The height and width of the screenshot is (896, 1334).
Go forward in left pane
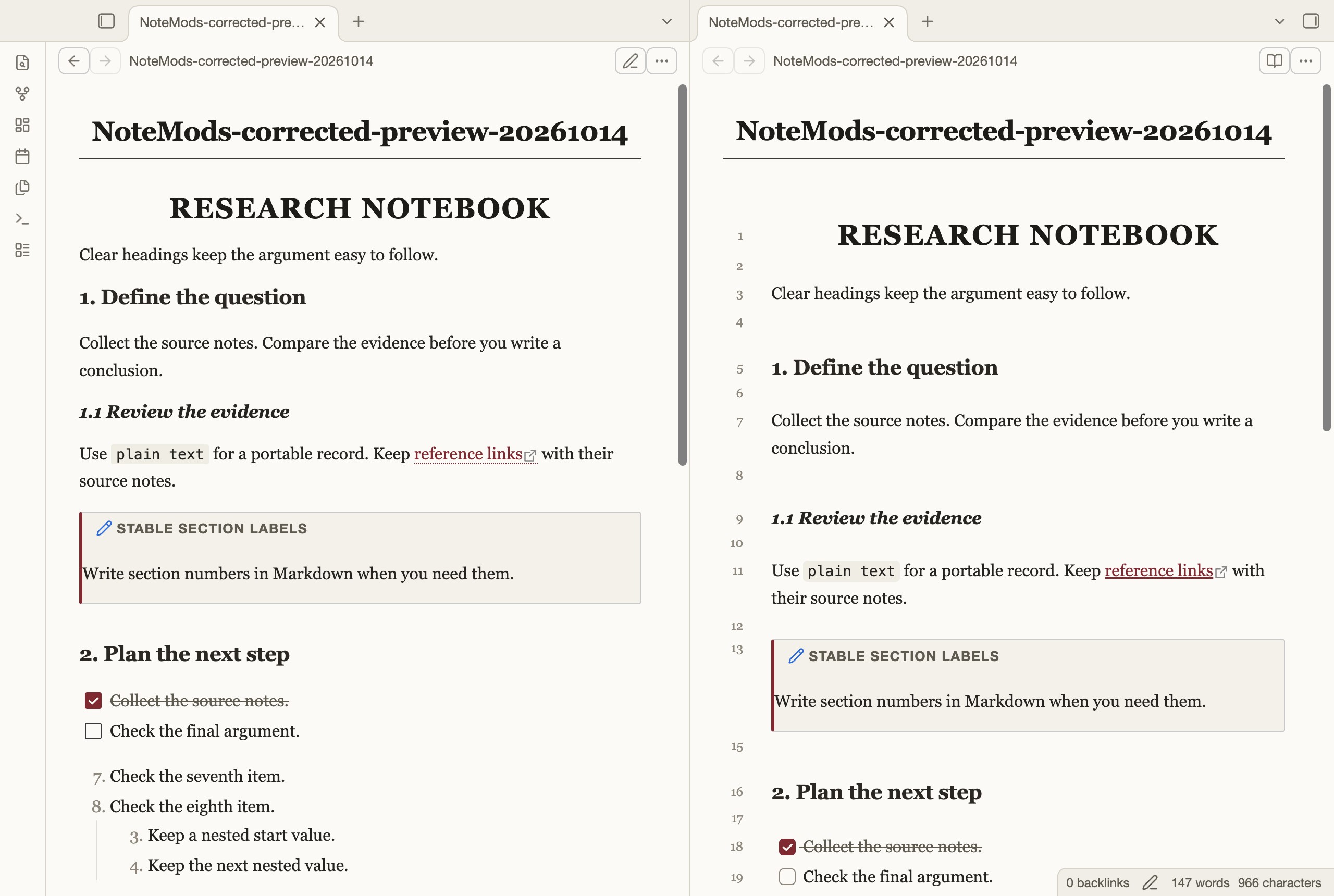105,60
